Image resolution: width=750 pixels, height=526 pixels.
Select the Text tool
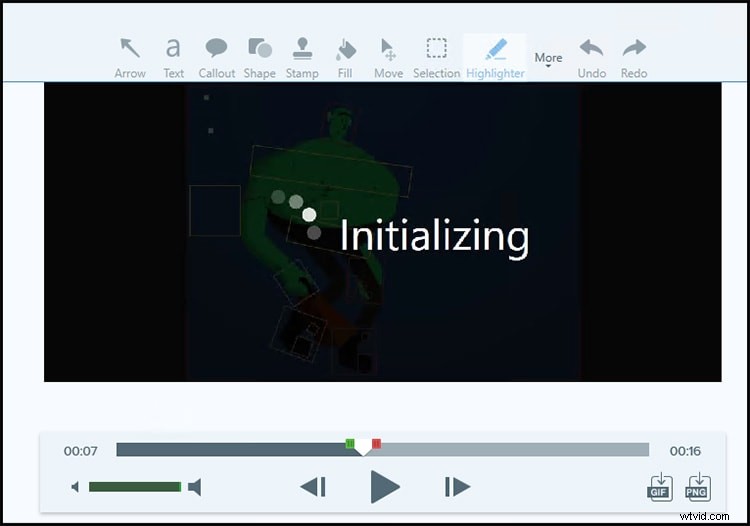click(x=173, y=58)
